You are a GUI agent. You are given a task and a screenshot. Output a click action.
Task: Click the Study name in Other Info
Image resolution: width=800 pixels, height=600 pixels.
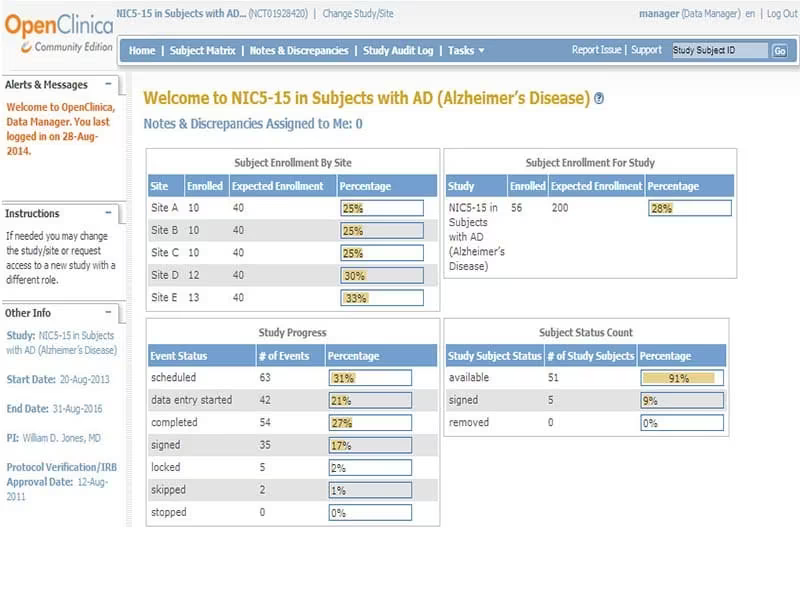(x=61, y=342)
